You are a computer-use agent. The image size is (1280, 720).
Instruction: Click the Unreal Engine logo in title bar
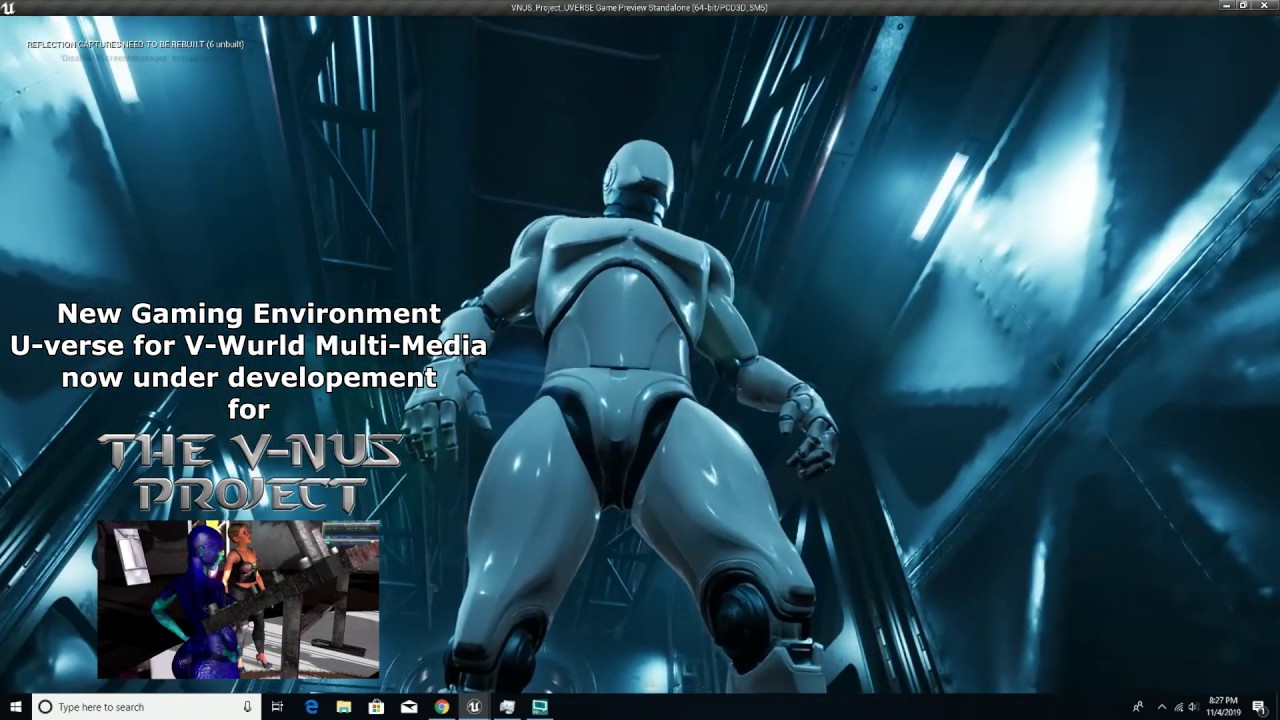[x=9, y=8]
